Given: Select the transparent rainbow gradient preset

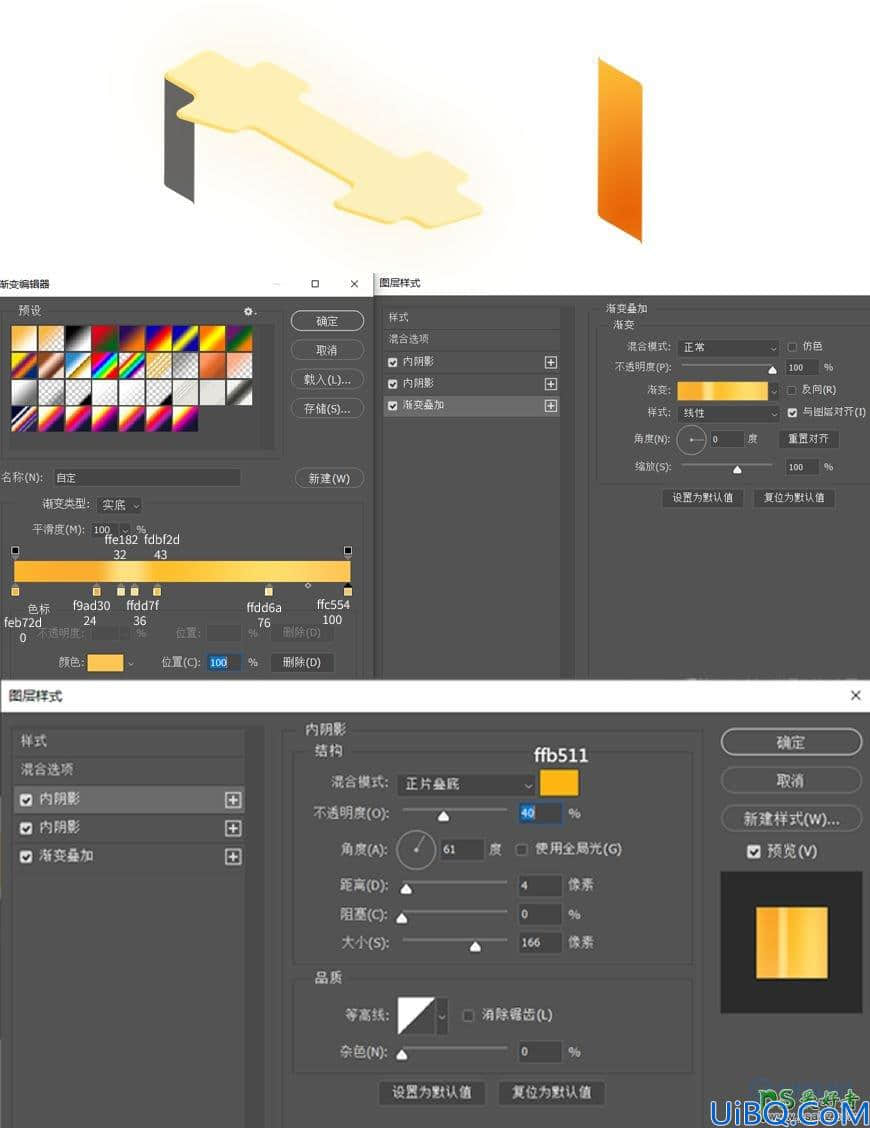Looking at the screenshot, I should point(132,365).
